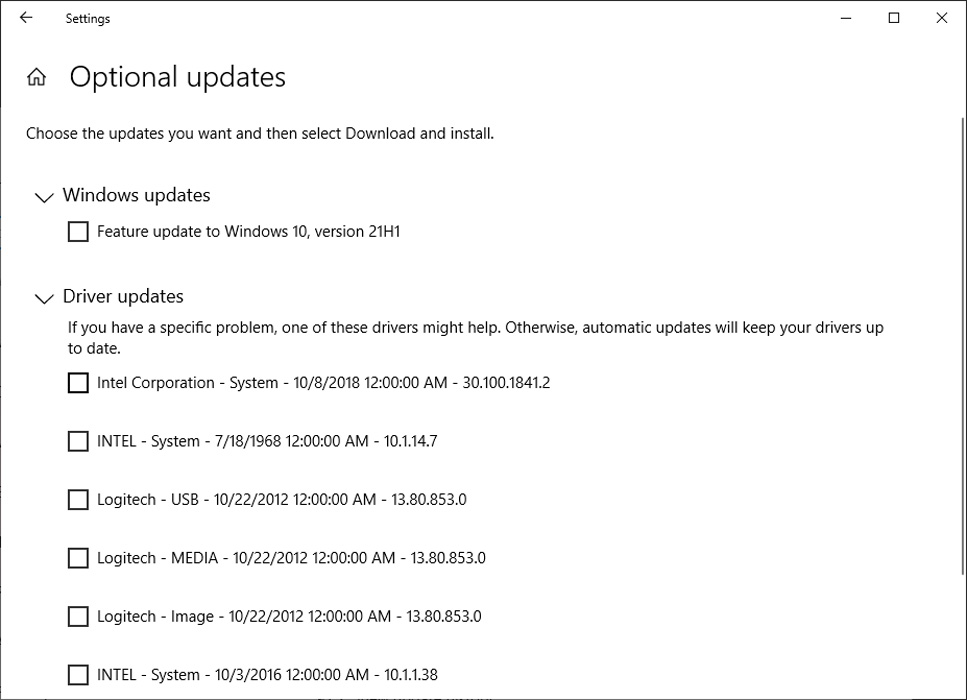The image size is (967, 700).
Task: Maximize the Settings window
Action: coord(894,18)
